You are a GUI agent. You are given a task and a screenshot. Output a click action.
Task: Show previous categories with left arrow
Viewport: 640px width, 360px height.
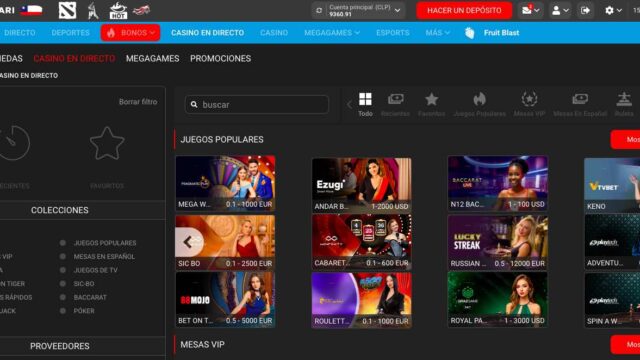coord(349,105)
